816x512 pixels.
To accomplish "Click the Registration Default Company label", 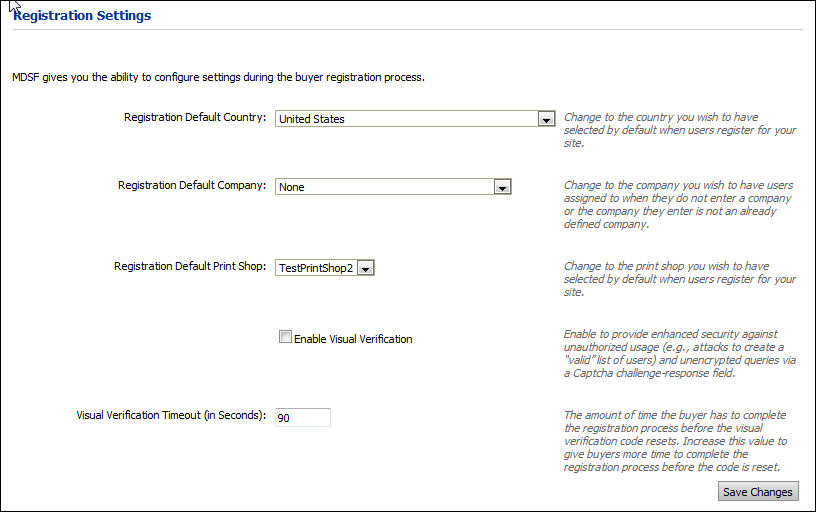I will click(191, 186).
